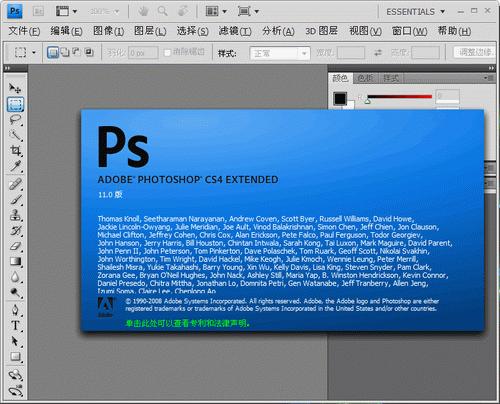This screenshot has height=404, width=500.
Task: Select the History Brush tool
Action: [x=15, y=231]
